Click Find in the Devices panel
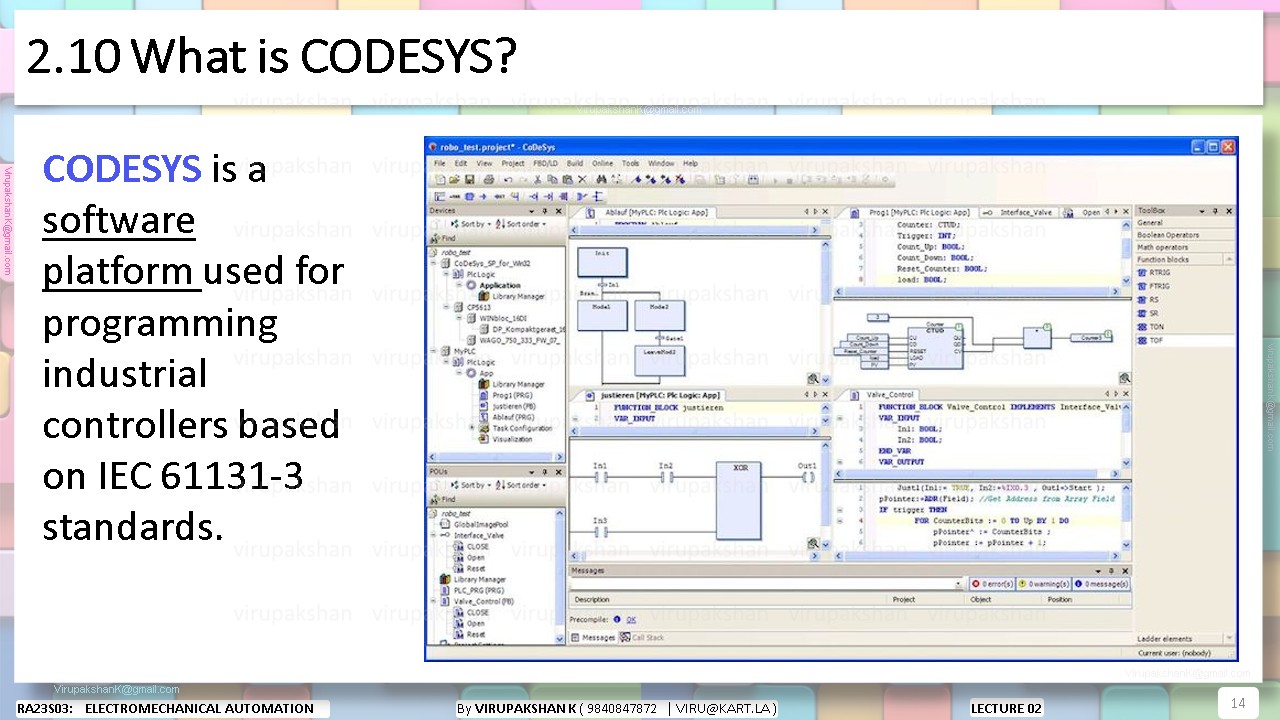The image size is (1280, 720). click(x=442, y=239)
